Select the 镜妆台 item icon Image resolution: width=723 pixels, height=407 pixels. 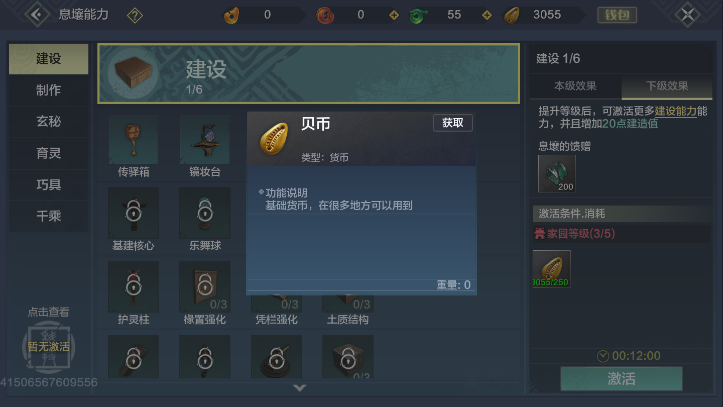(205, 139)
